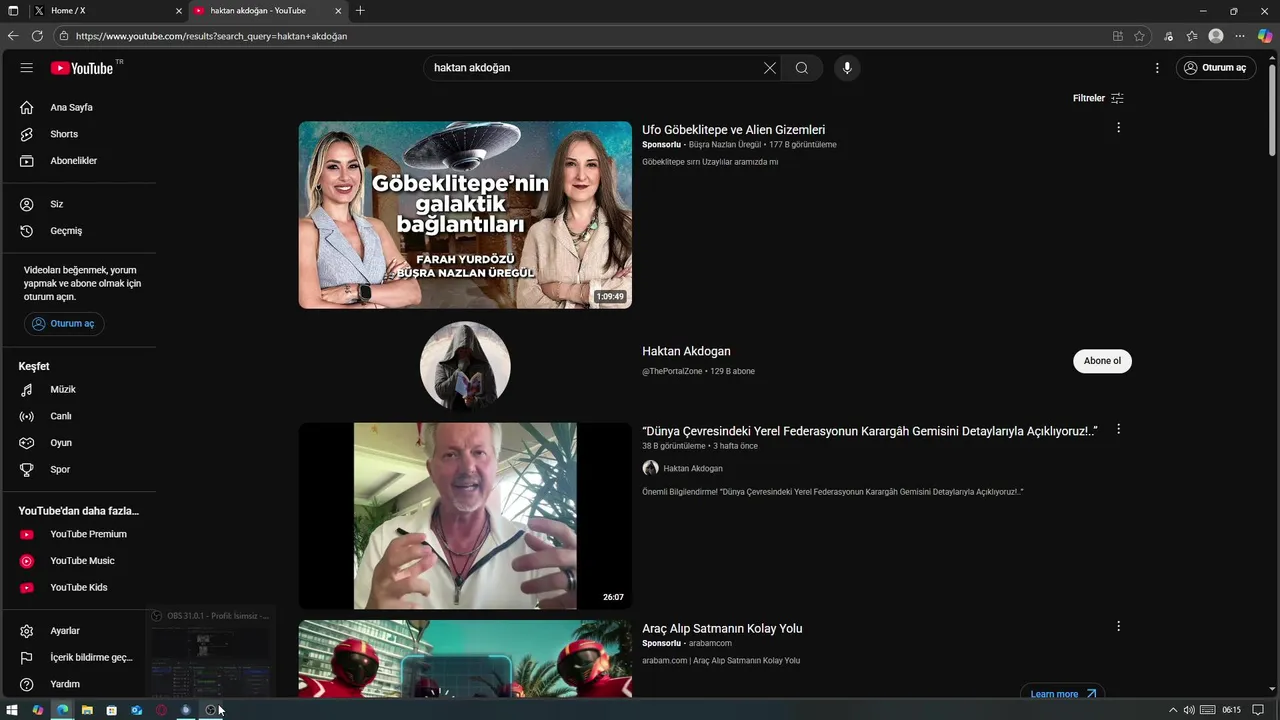Image resolution: width=1280 pixels, height=720 pixels.
Task: Select the haktan akdoğan - YouTube tab
Action: pyautogui.click(x=268, y=11)
